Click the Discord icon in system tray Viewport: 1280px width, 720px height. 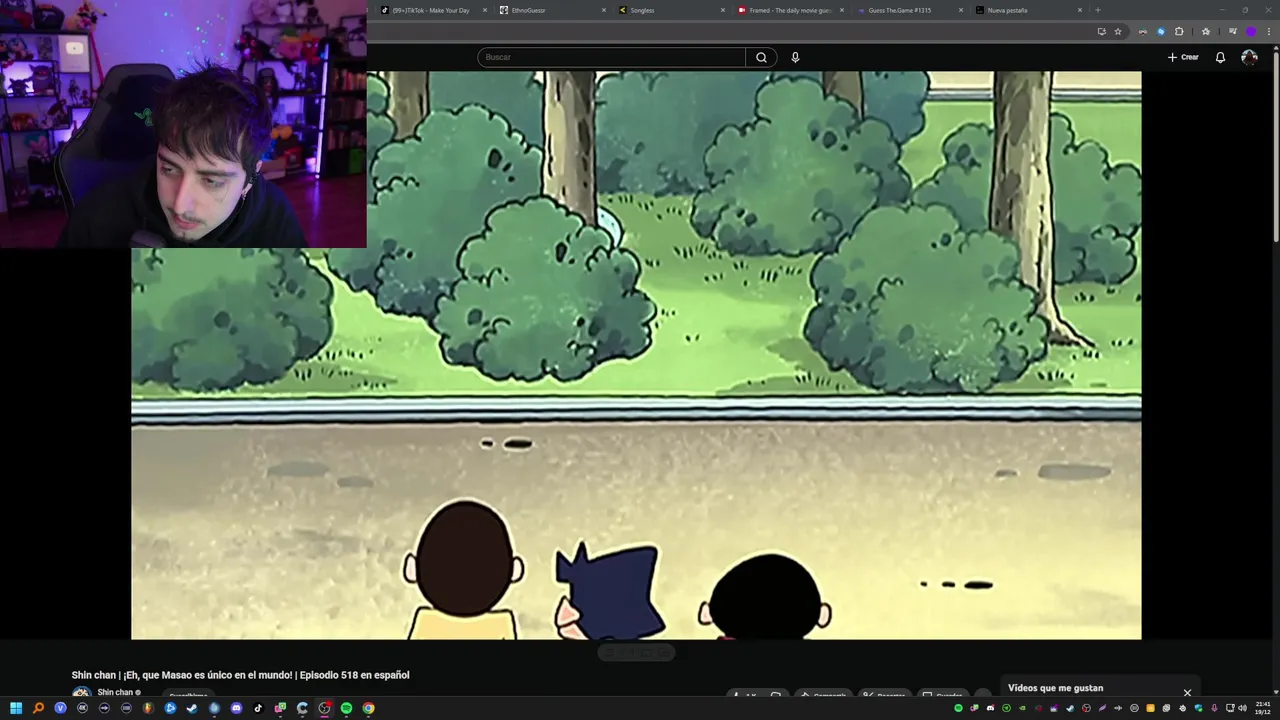click(x=990, y=708)
